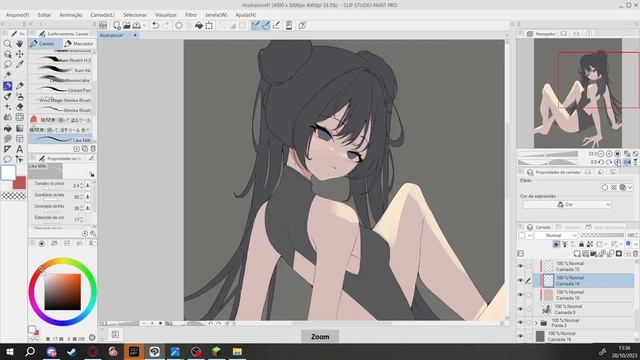This screenshot has width=640, height=360.
Task: Click the white main color swatch
Action: pos(8,173)
